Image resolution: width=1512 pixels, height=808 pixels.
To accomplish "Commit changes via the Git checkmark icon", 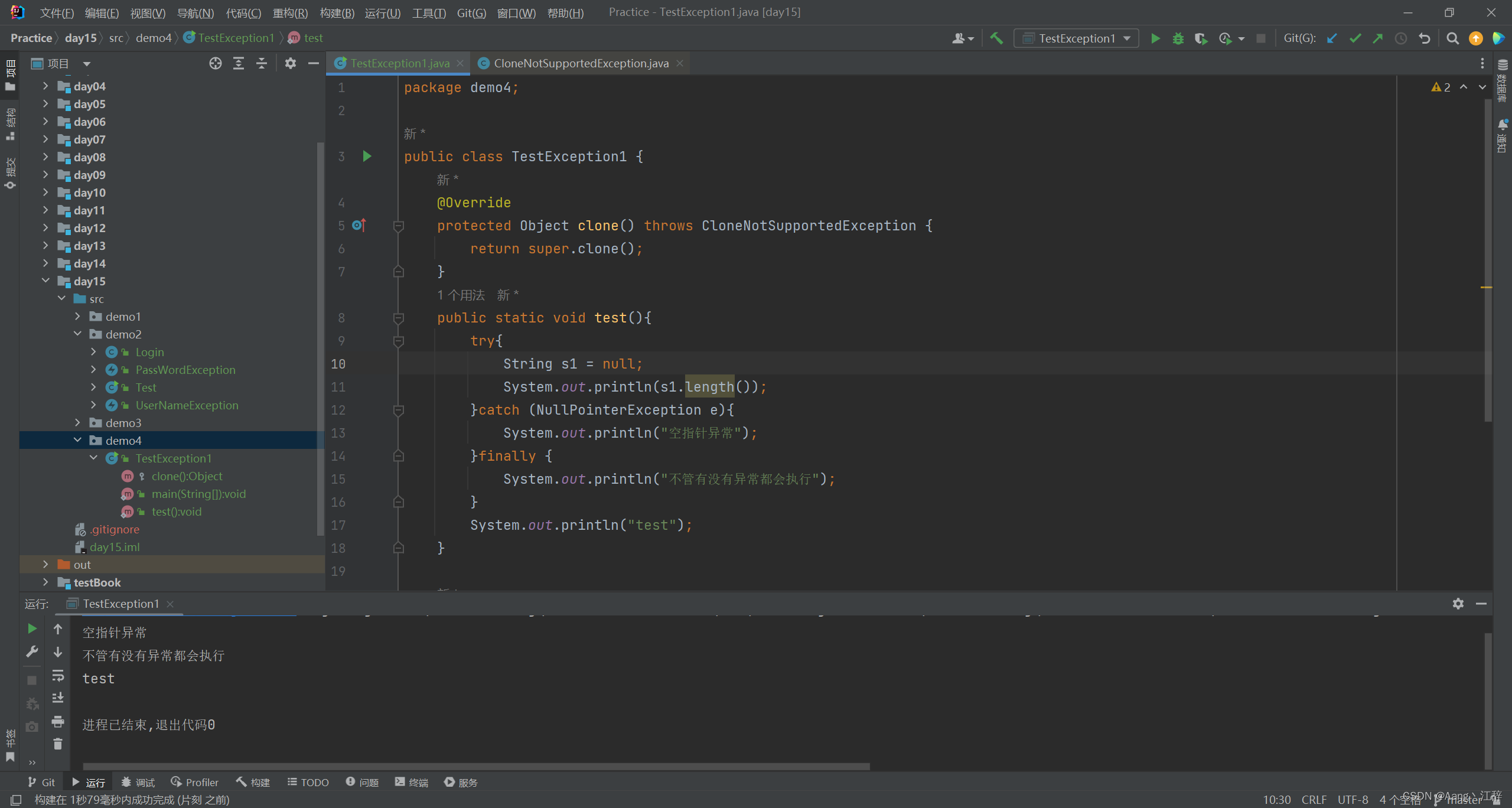I will click(x=1354, y=38).
